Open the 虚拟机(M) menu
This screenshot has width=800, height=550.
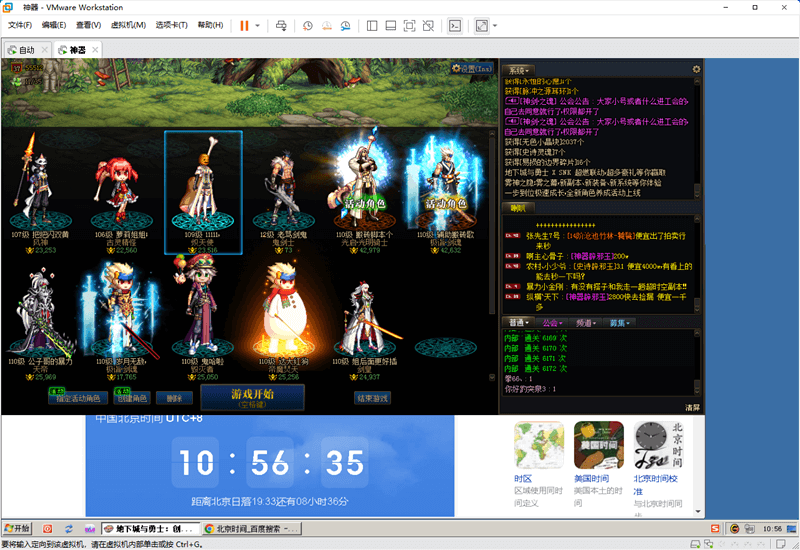[x=128, y=25]
